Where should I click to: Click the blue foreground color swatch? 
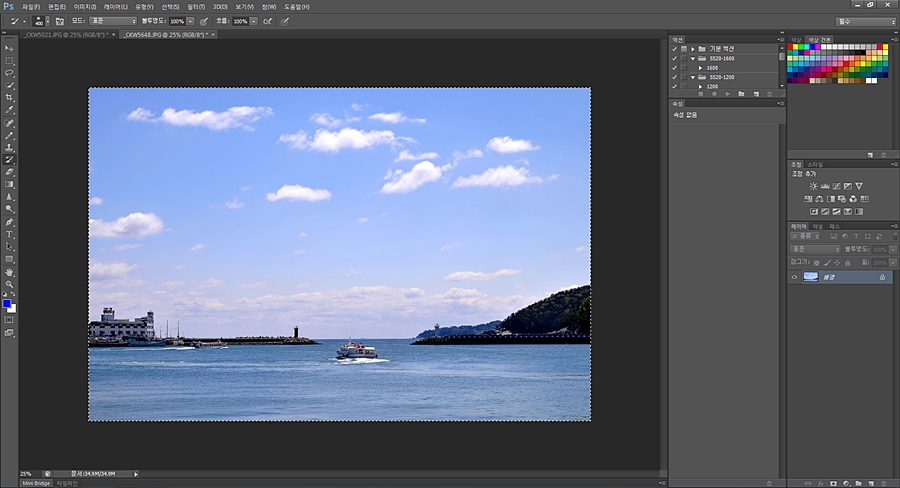[x=7, y=303]
